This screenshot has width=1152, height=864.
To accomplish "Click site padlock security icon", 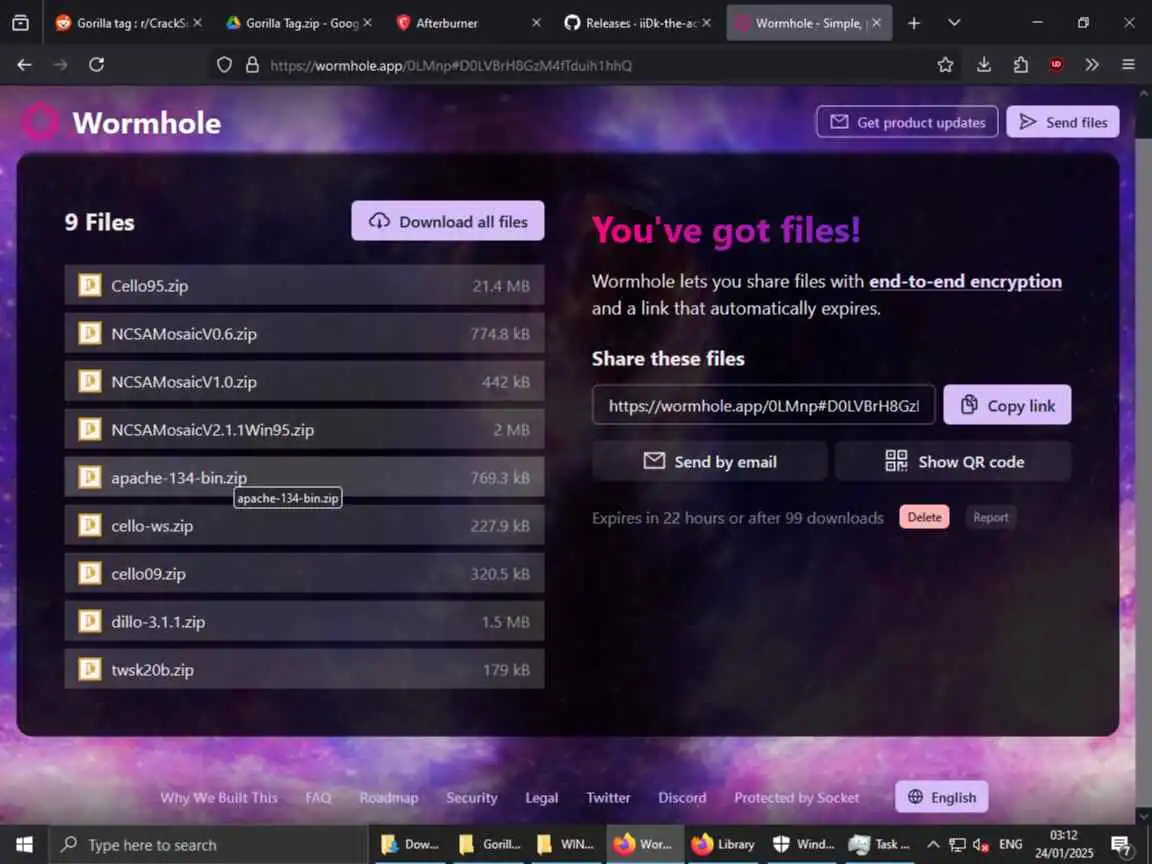I will [x=252, y=65].
